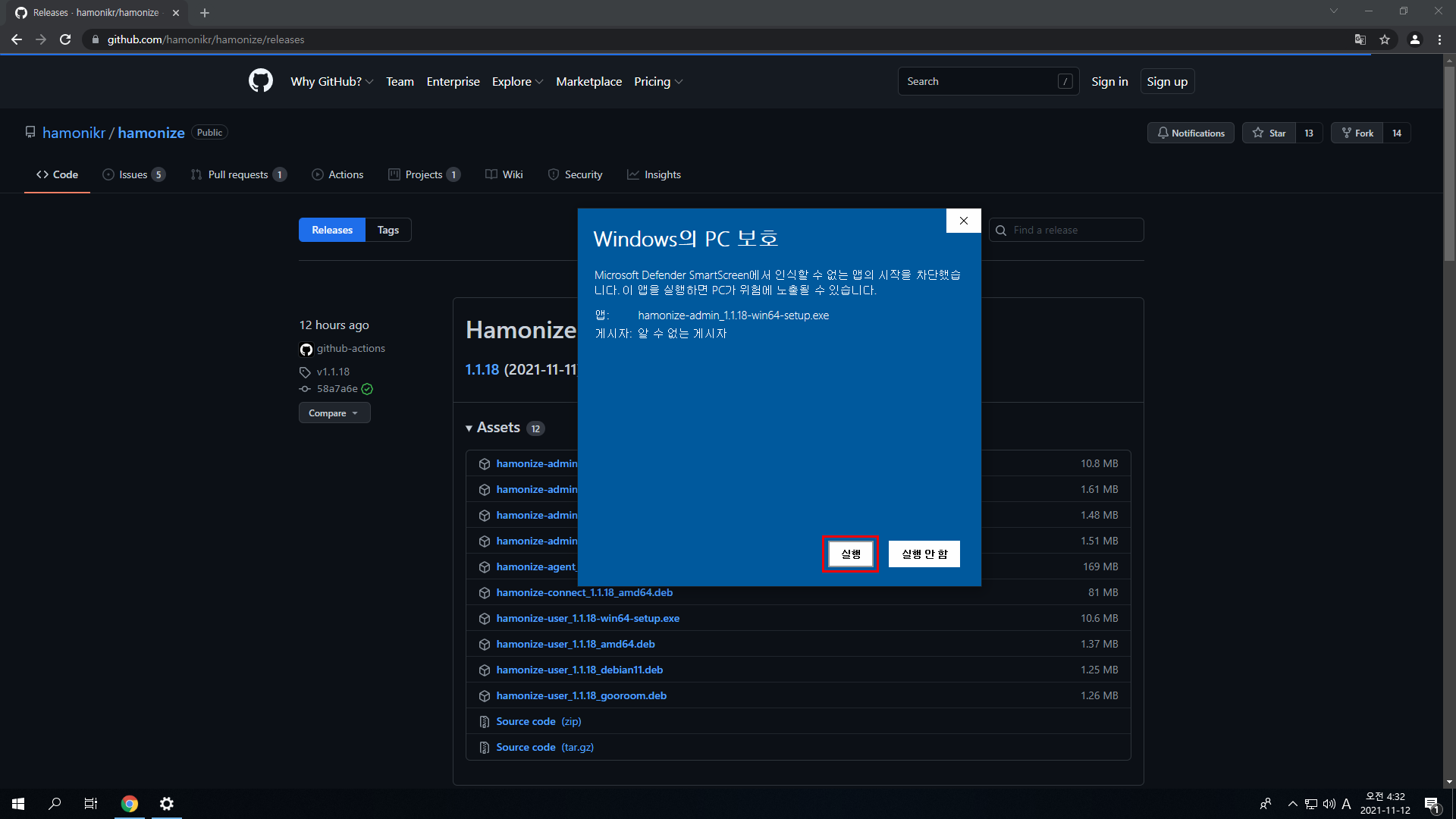1456x819 pixels.
Task: Click the Find a release search box
Action: pyautogui.click(x=1066, y=230)
